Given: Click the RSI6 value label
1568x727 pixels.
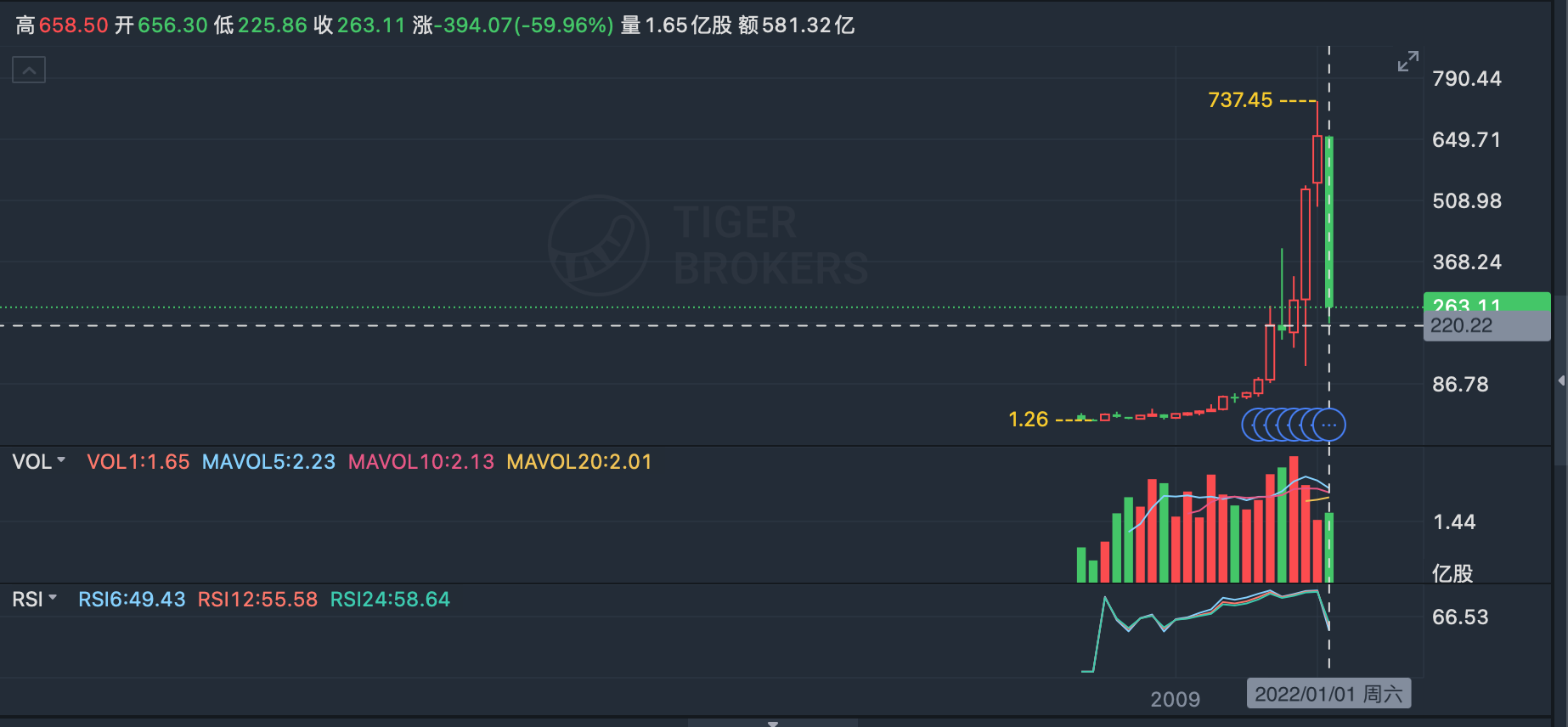Looking at the screenshot, I should point(132,600).
